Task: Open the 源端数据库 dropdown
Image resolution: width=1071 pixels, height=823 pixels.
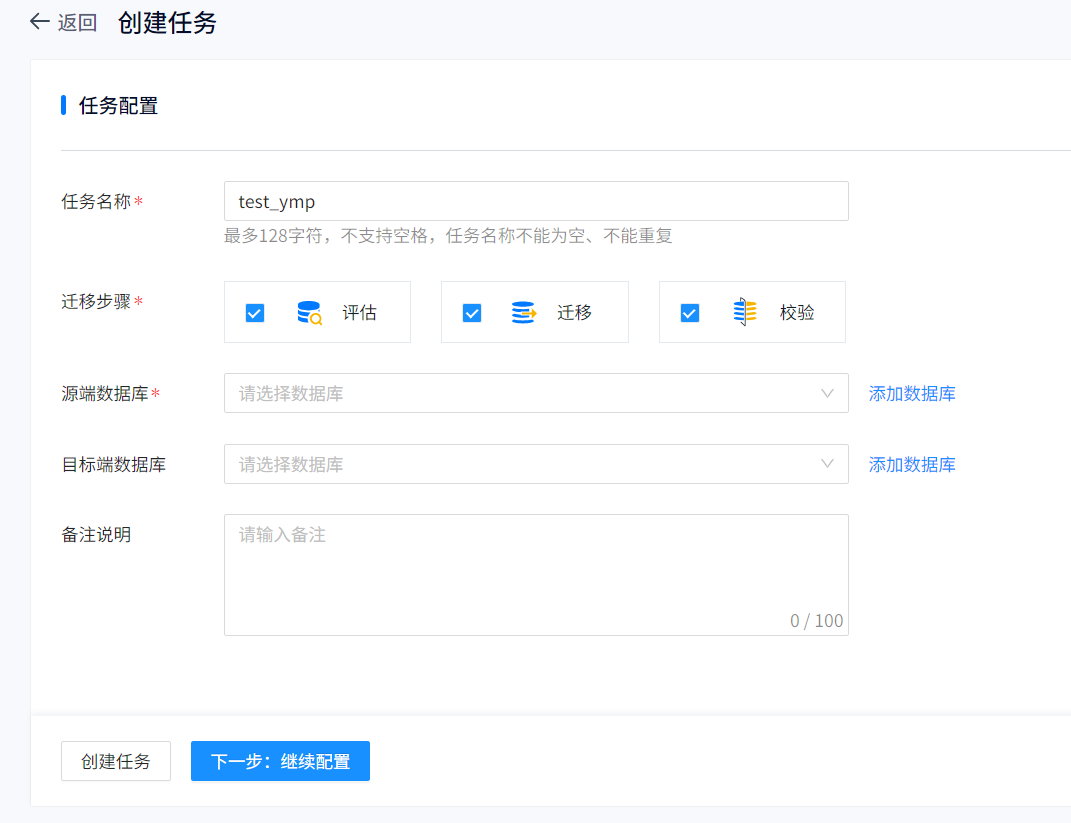Action: point(536,393)
